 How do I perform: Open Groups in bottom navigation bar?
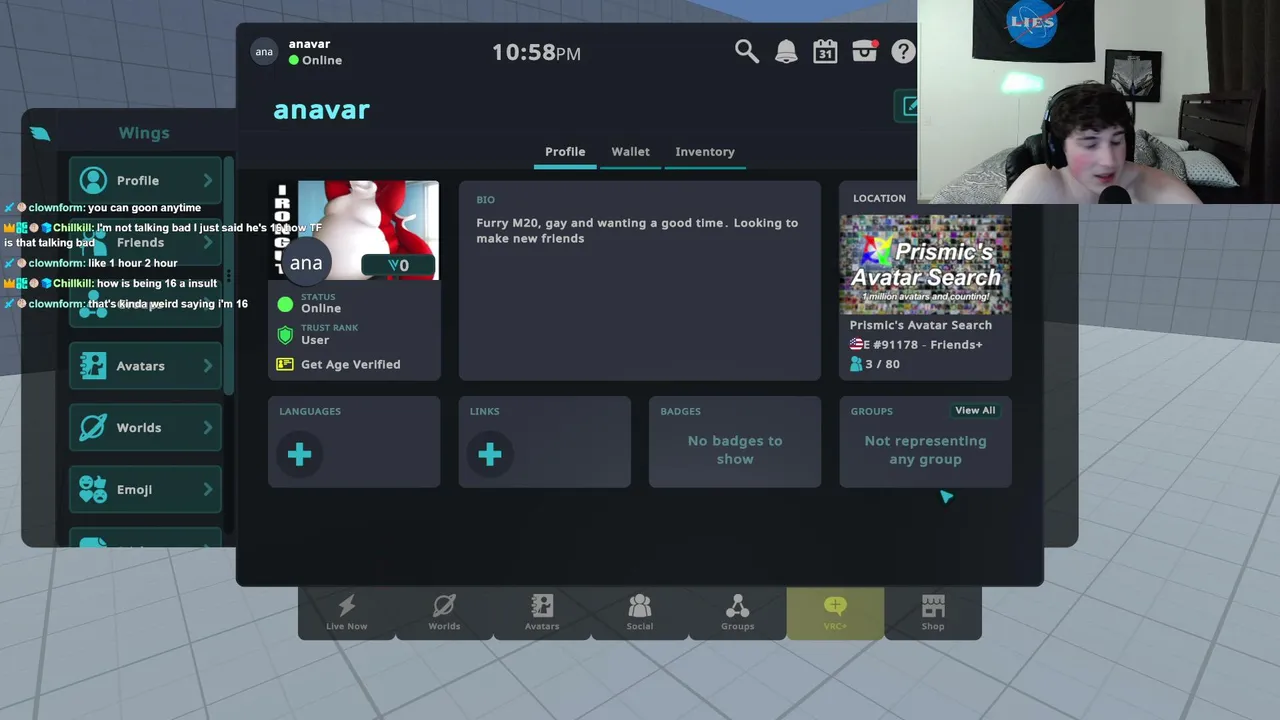pyautogui.click(x=737, y=612)
